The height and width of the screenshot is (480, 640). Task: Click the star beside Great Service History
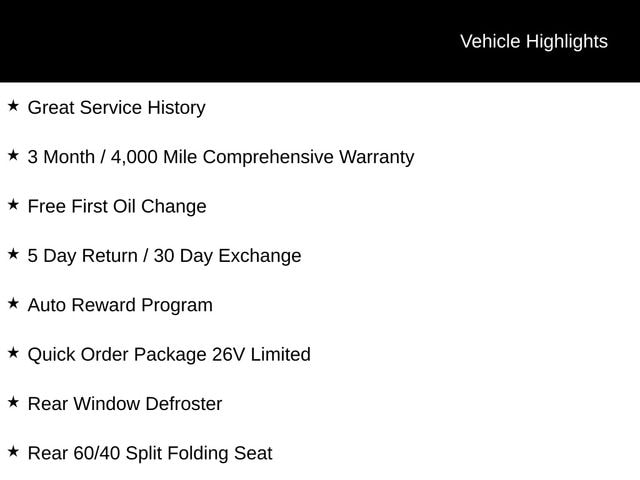(x=13, y=106)
